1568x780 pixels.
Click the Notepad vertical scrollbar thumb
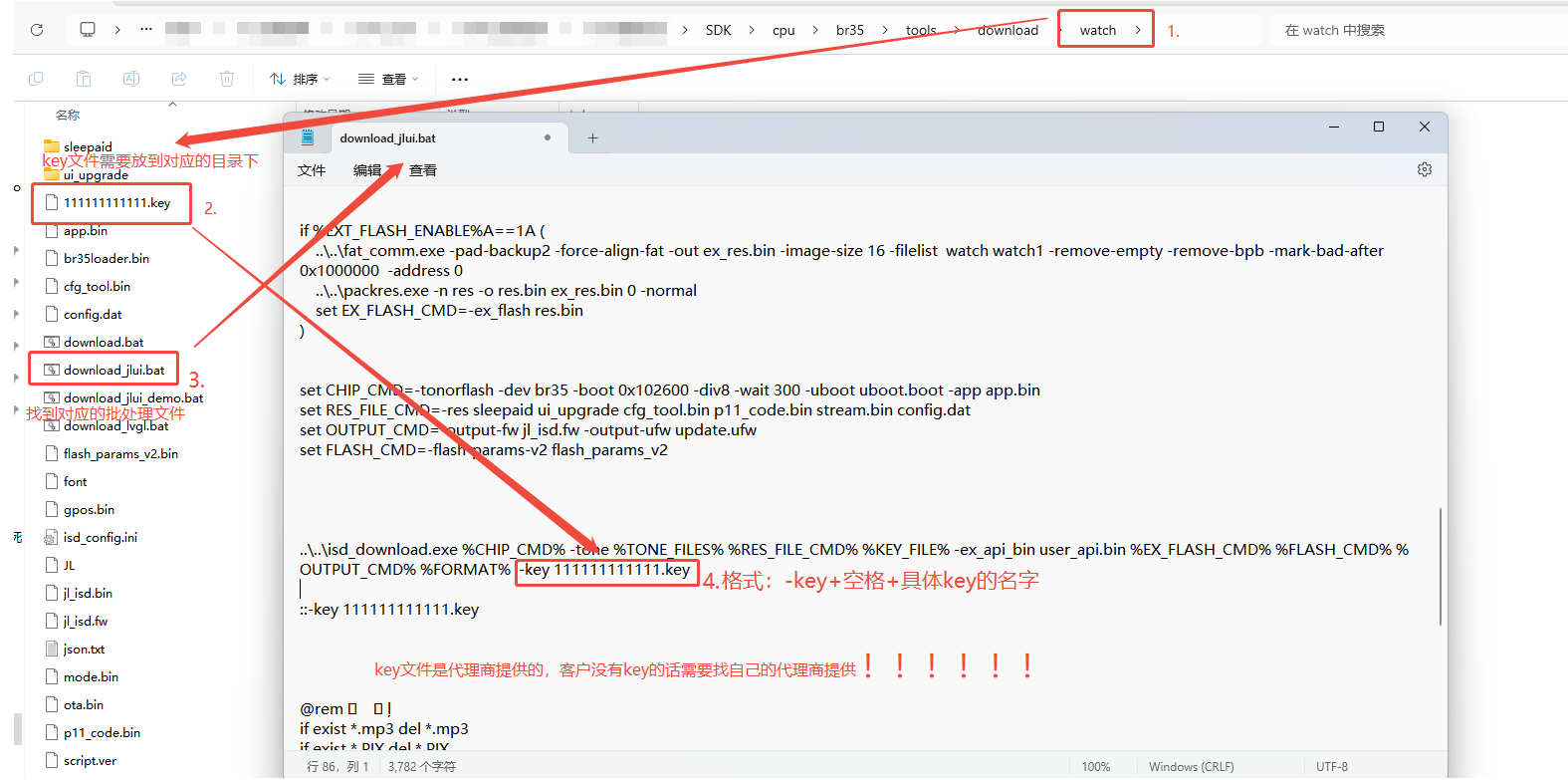pyautogui.click(x=1441, y=566)
